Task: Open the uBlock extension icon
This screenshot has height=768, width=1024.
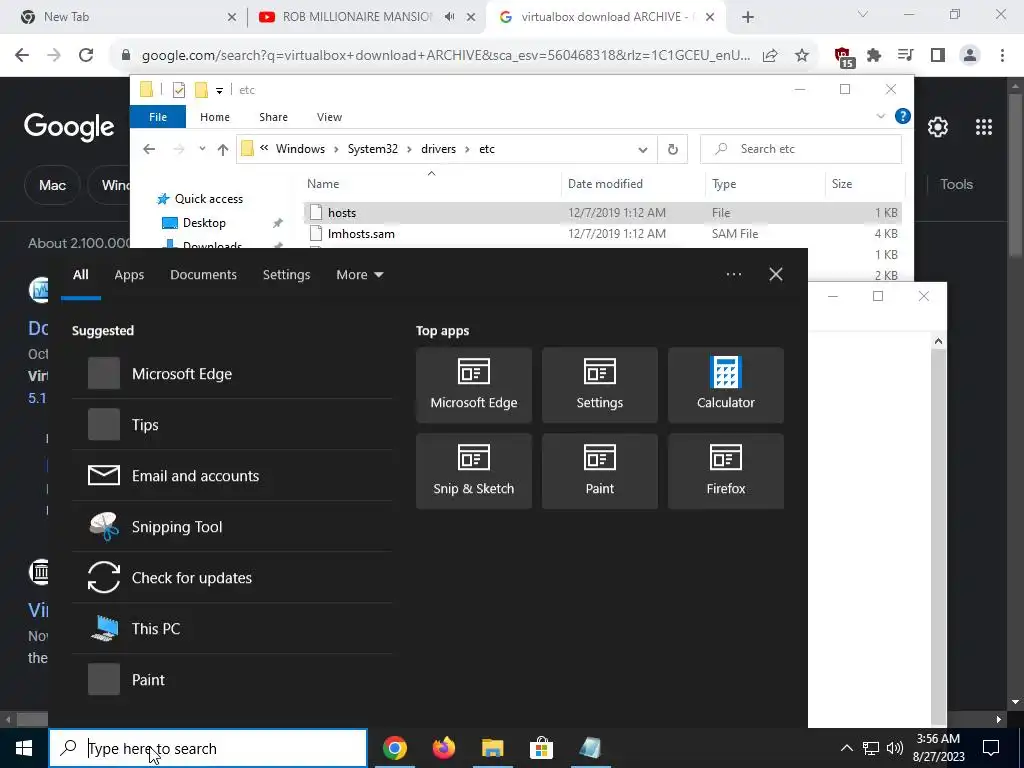Action: coord(843,56)
